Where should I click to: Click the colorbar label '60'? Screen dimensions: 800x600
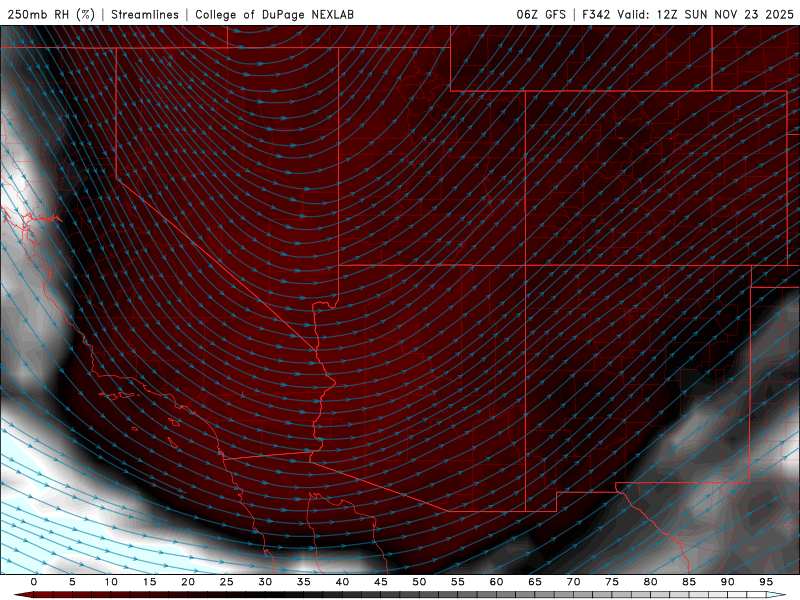point(496,582)
